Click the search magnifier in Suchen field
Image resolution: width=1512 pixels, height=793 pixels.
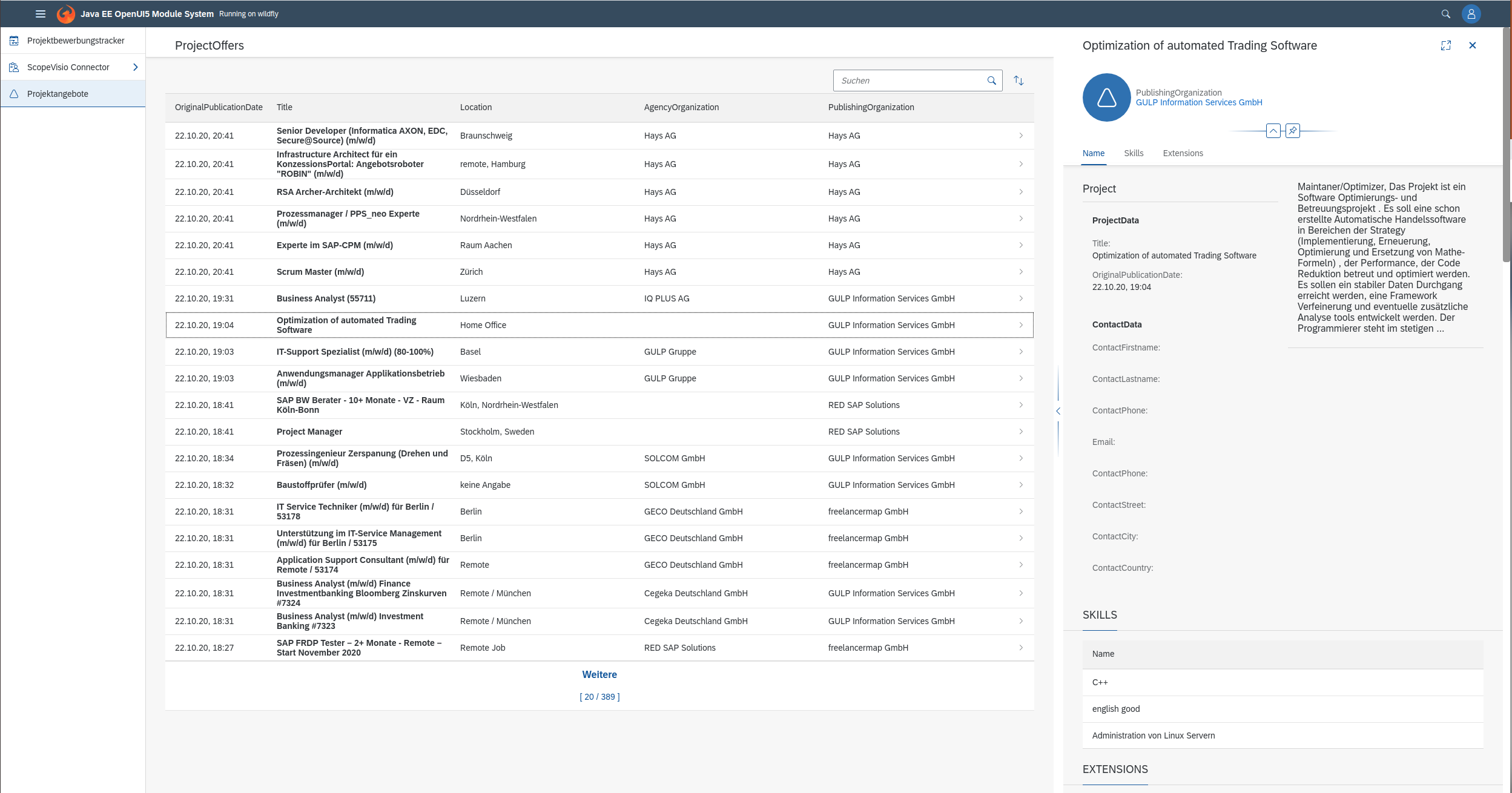pos(991,81)
